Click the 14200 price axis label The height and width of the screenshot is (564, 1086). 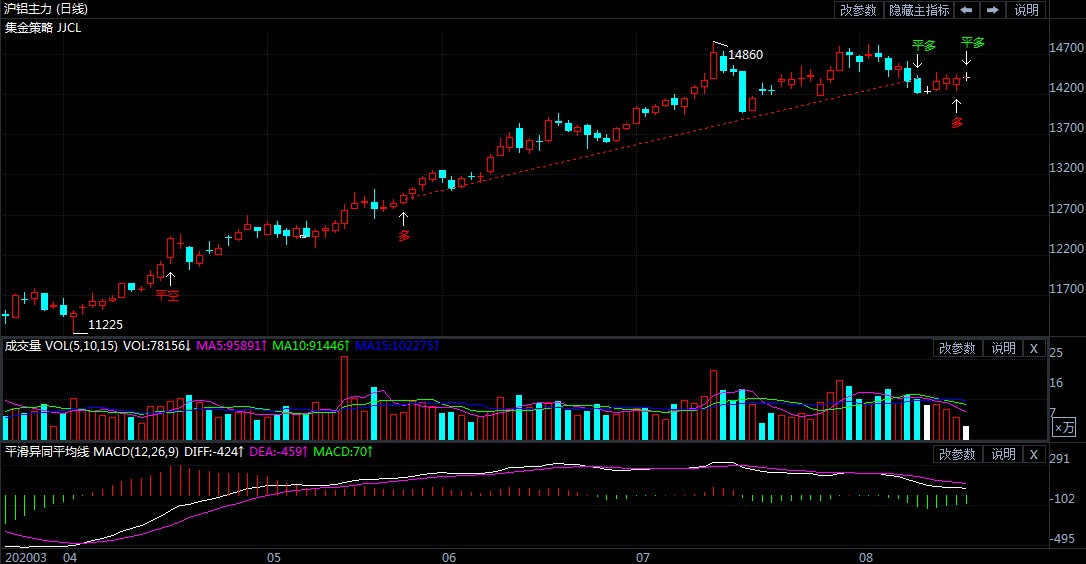point(1066,88)
